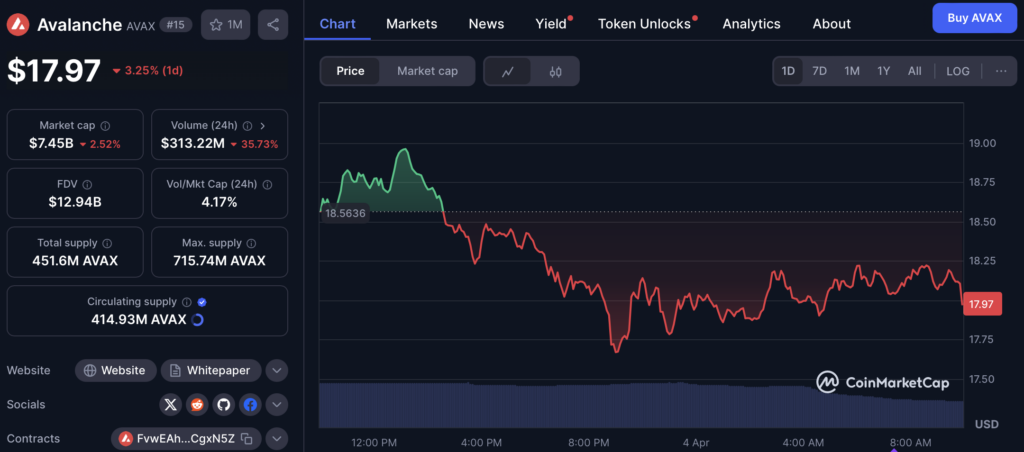Open Circulating supply info icon
The image size is (1024, 452).
click(187, 302)
